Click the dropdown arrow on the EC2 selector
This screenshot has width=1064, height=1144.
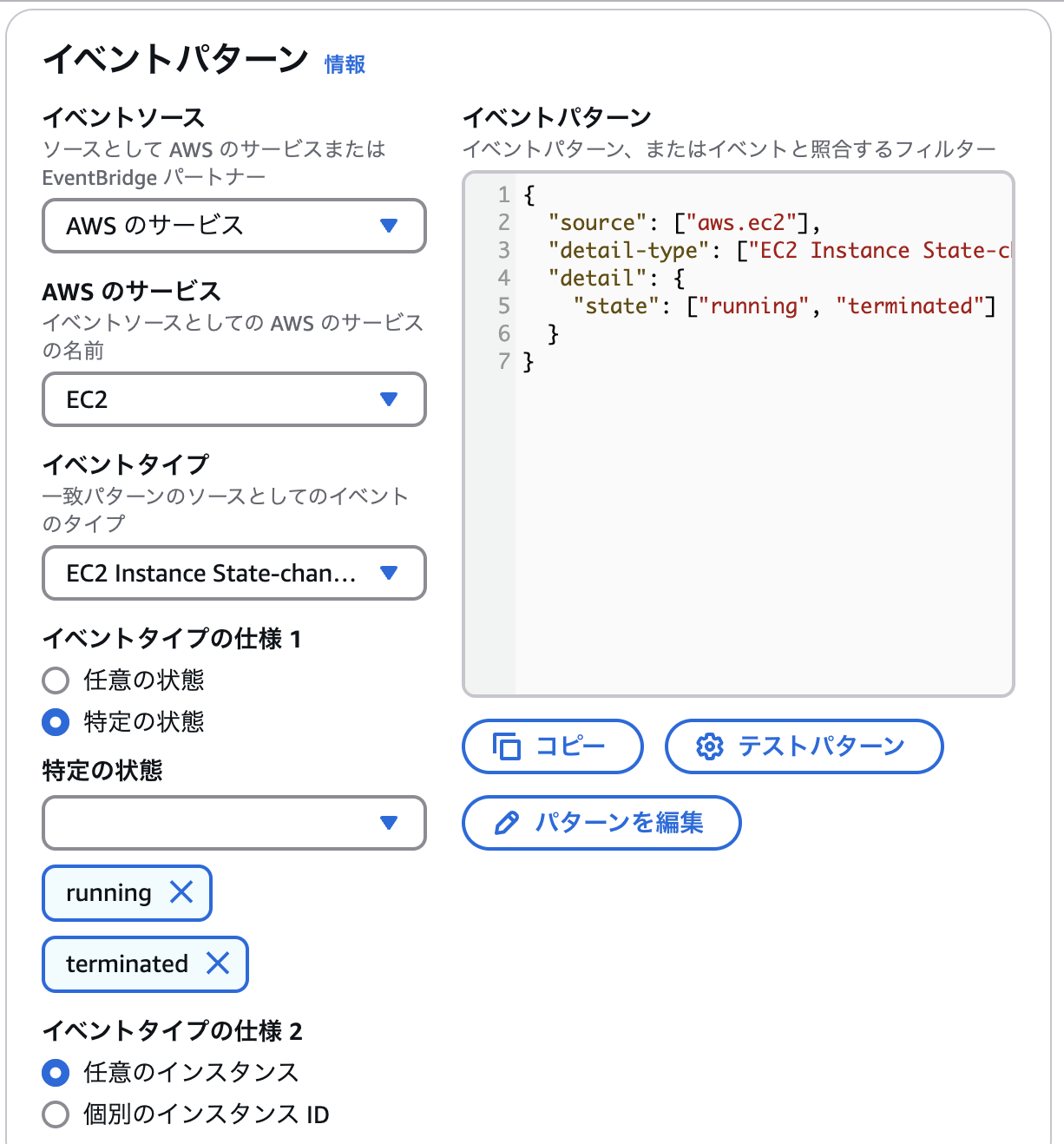click(391, 399)
